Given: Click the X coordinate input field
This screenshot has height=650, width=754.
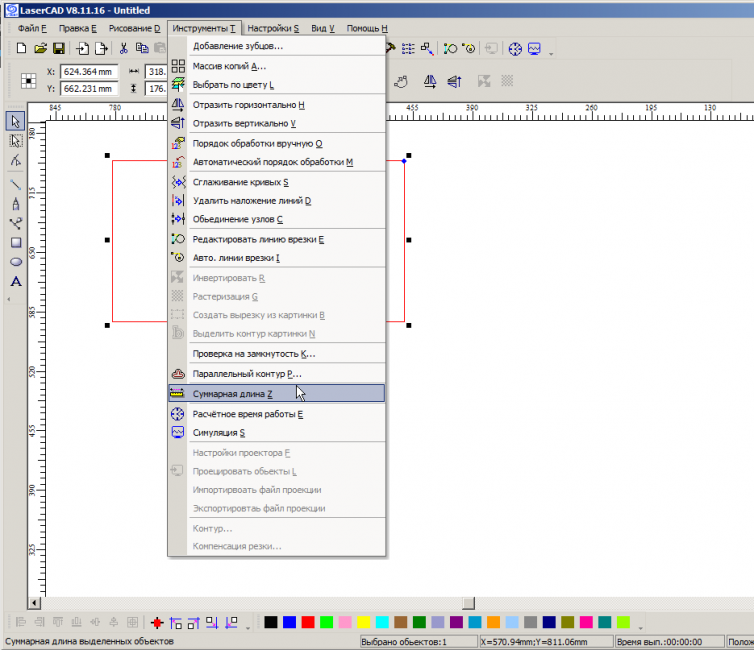Looking at the screenshot, I should (x=90, y=72).
